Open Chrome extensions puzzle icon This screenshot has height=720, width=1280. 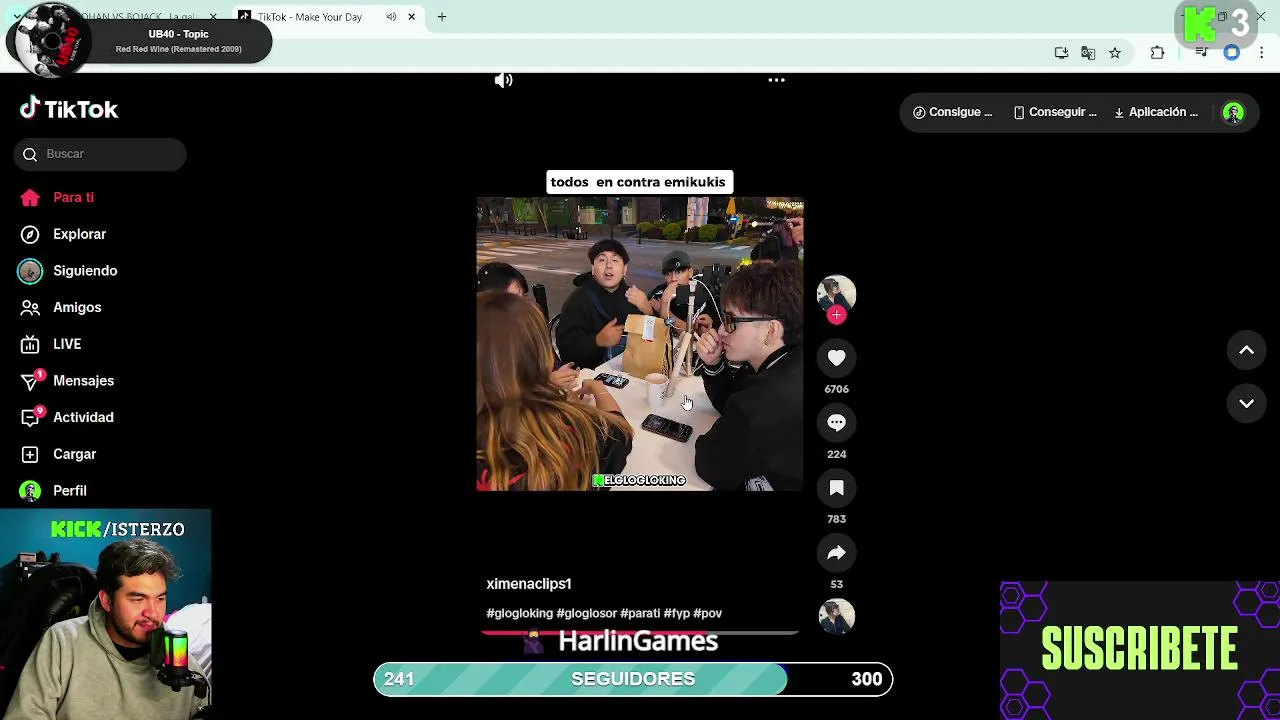(1158, 53)
